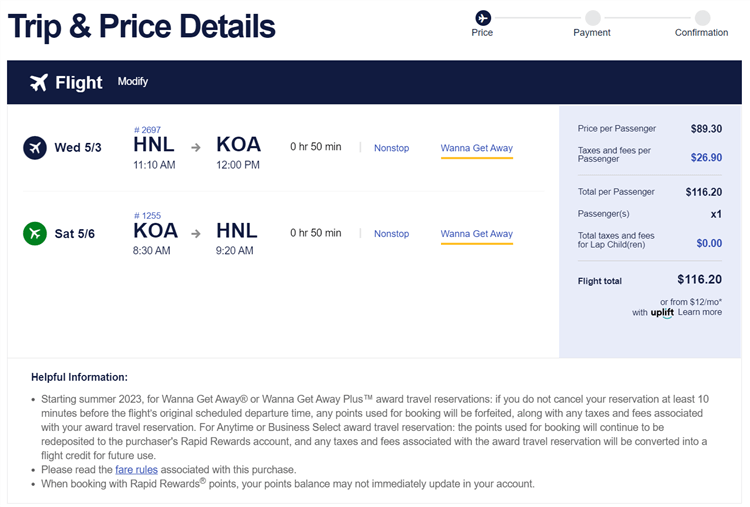This screenshot has width=750, height=507.
Task: Click the Uplift logo
Action: pyautogui.click(x=662, y=312)
